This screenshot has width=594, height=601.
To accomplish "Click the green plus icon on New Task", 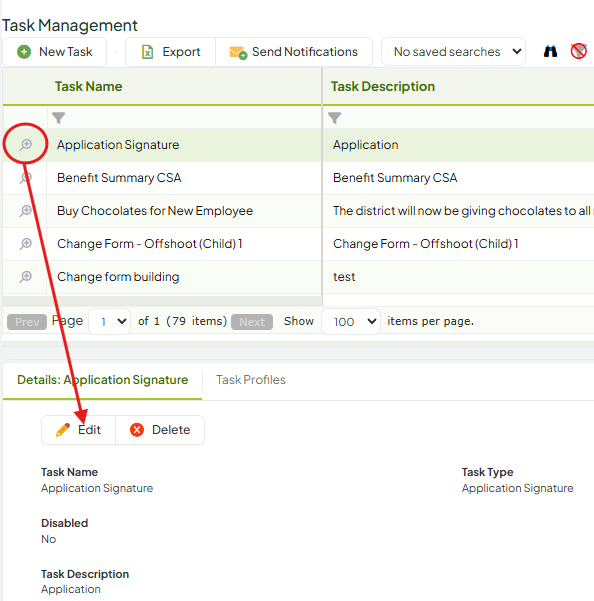I will (x=24, y=52).
